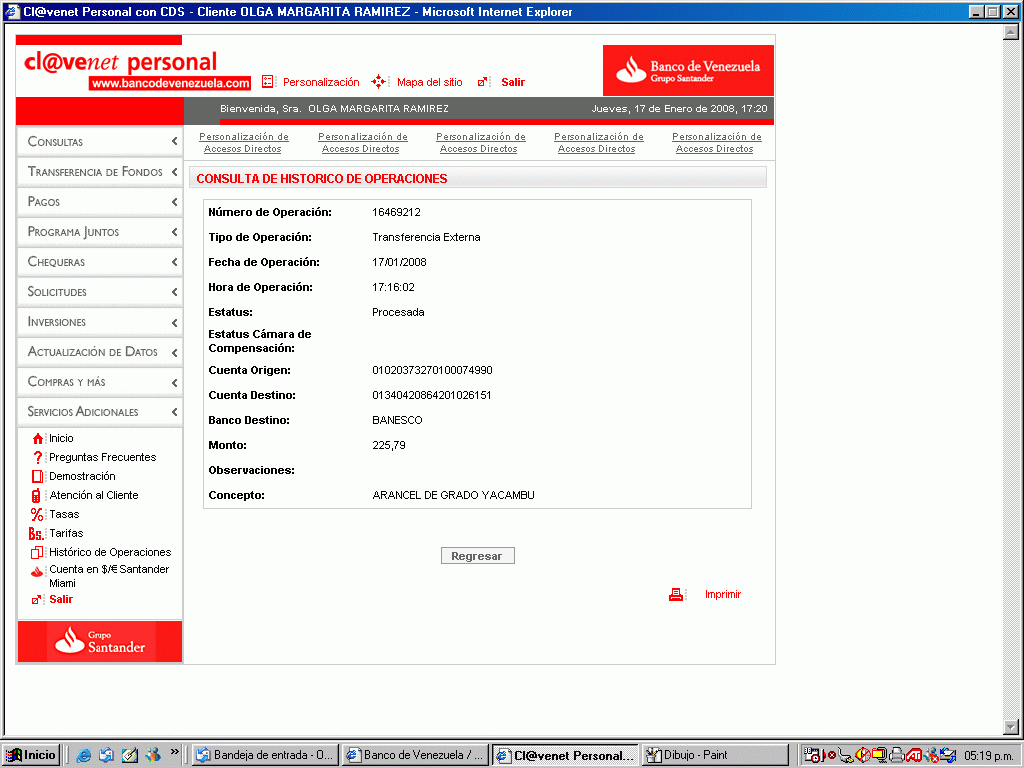Open the Atención al Cliente link
The width and height of the screenshot is (1024, 768).
click(93, 495)
